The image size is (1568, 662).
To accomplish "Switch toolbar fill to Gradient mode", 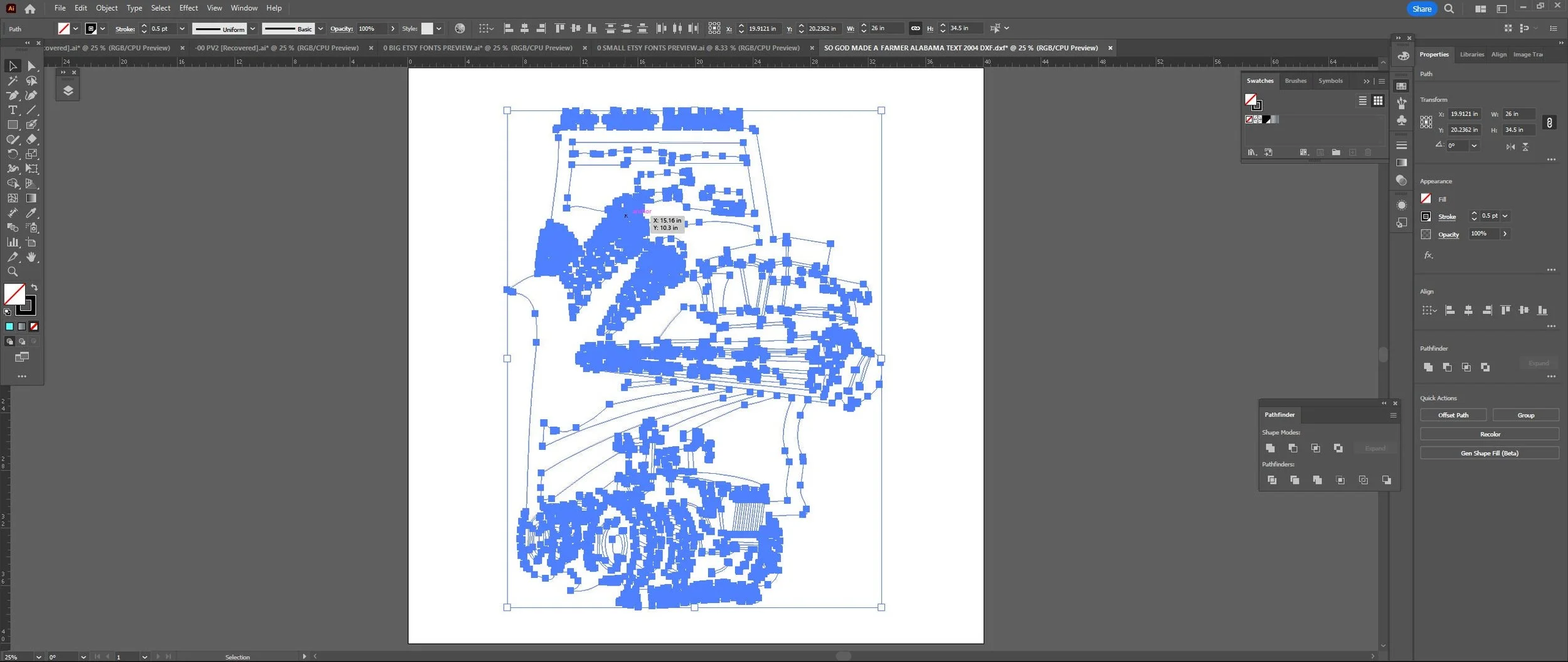I will (x=22, y=326).
